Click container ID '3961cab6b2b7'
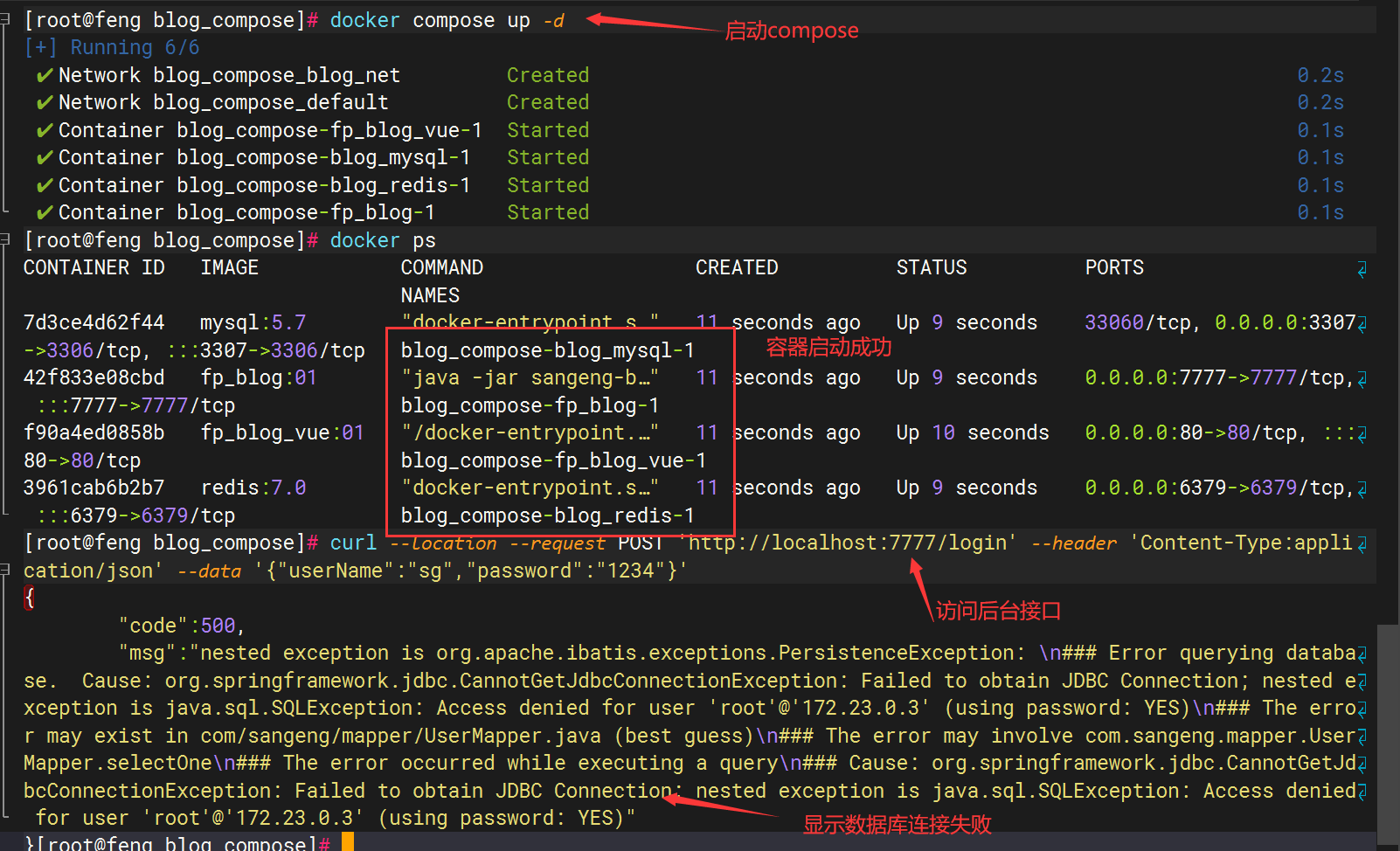 point(94,488)
